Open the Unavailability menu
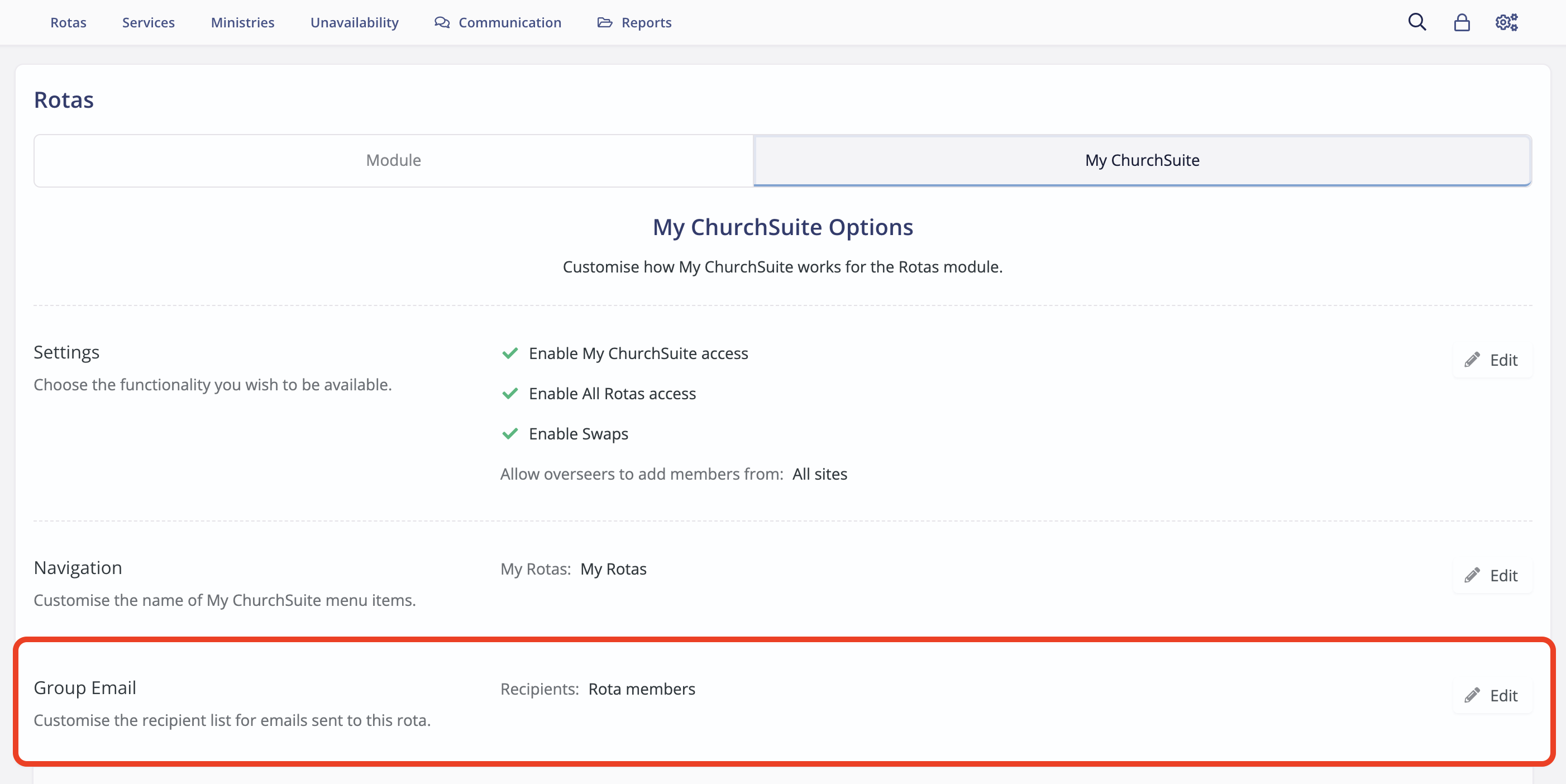The width and height of the screenshot is (1566, 784). point(355,22)
